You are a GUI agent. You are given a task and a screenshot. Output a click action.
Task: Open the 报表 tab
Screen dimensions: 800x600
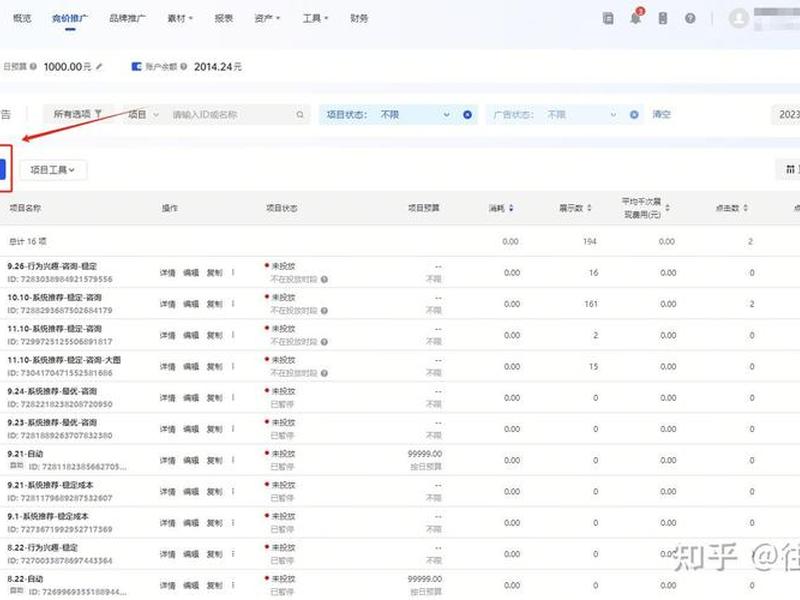tap(223, 18)
